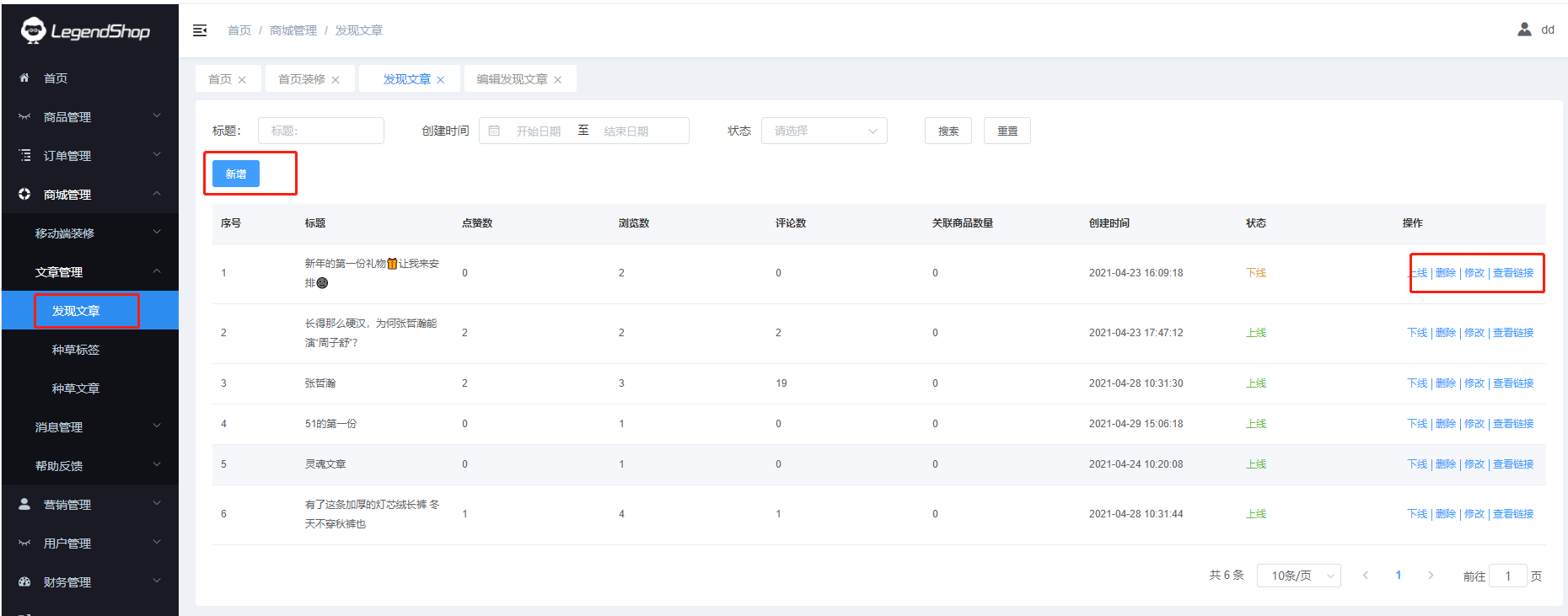This screenshot has height=616, width=1568.
Task: Go to the next page arrow
Action: click(x=1431, y=576)
